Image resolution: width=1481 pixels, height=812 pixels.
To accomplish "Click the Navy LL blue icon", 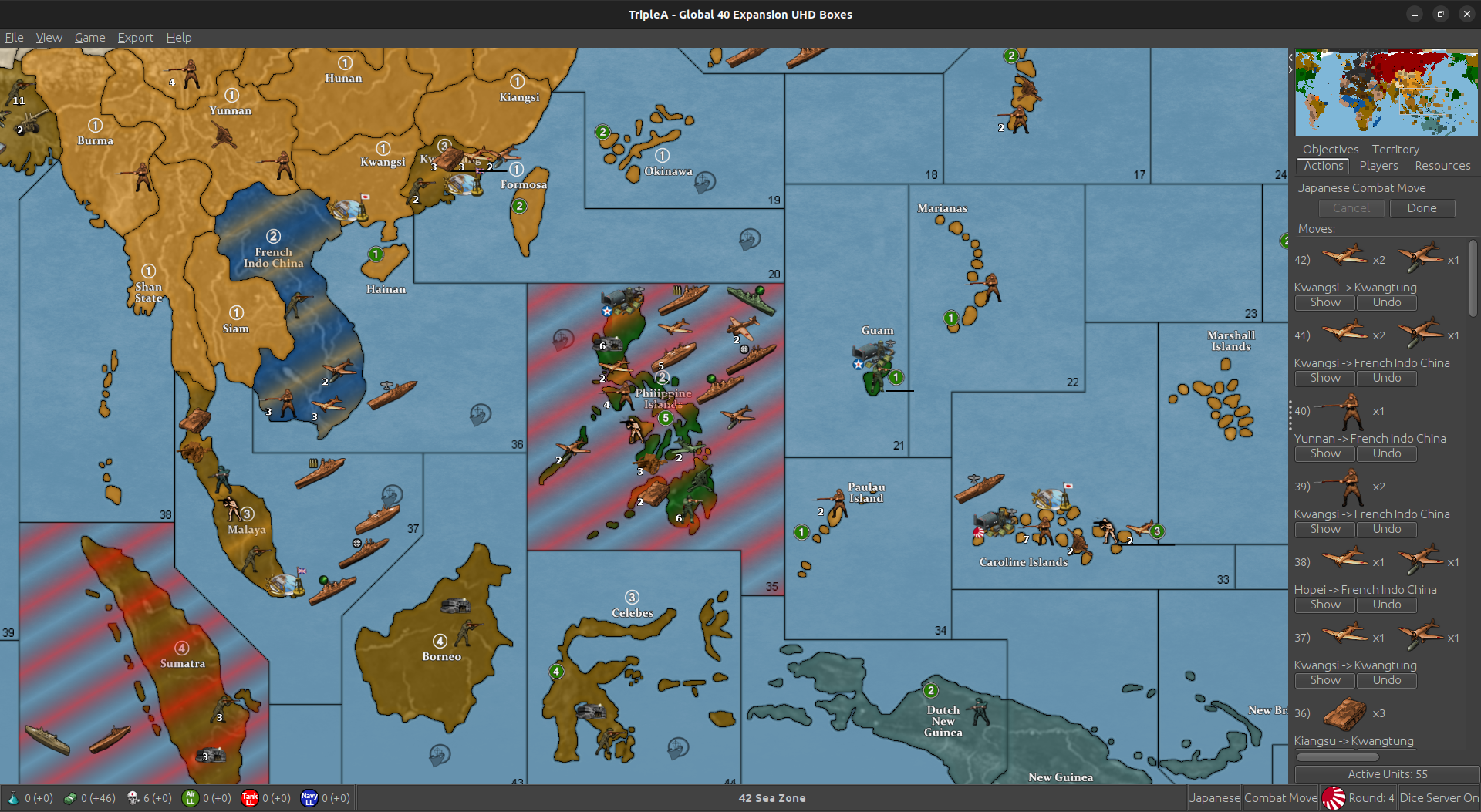I will pos(309,798).
